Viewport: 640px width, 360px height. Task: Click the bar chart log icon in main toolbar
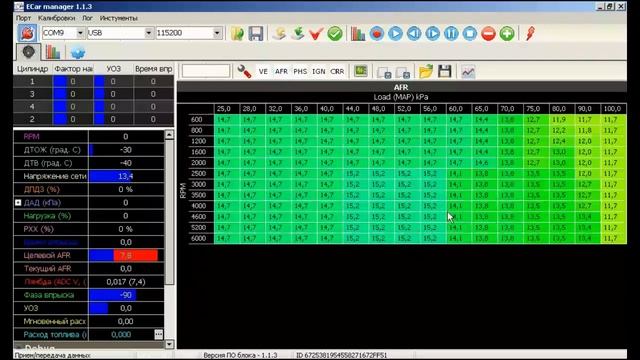pos(358,33)
